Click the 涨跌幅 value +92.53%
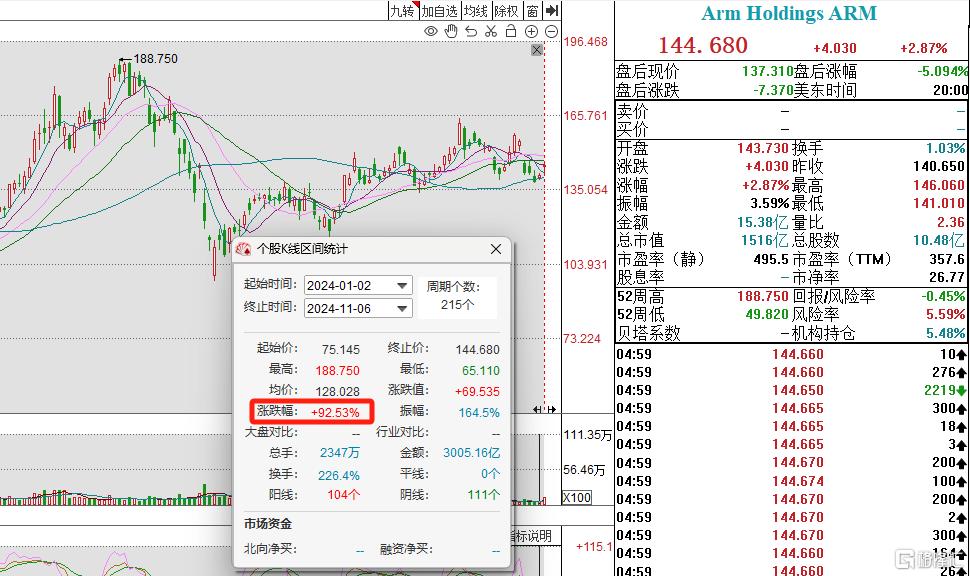The height and width of the screenshot is (576, 970). pyautogui.click(x=335, y=412)
